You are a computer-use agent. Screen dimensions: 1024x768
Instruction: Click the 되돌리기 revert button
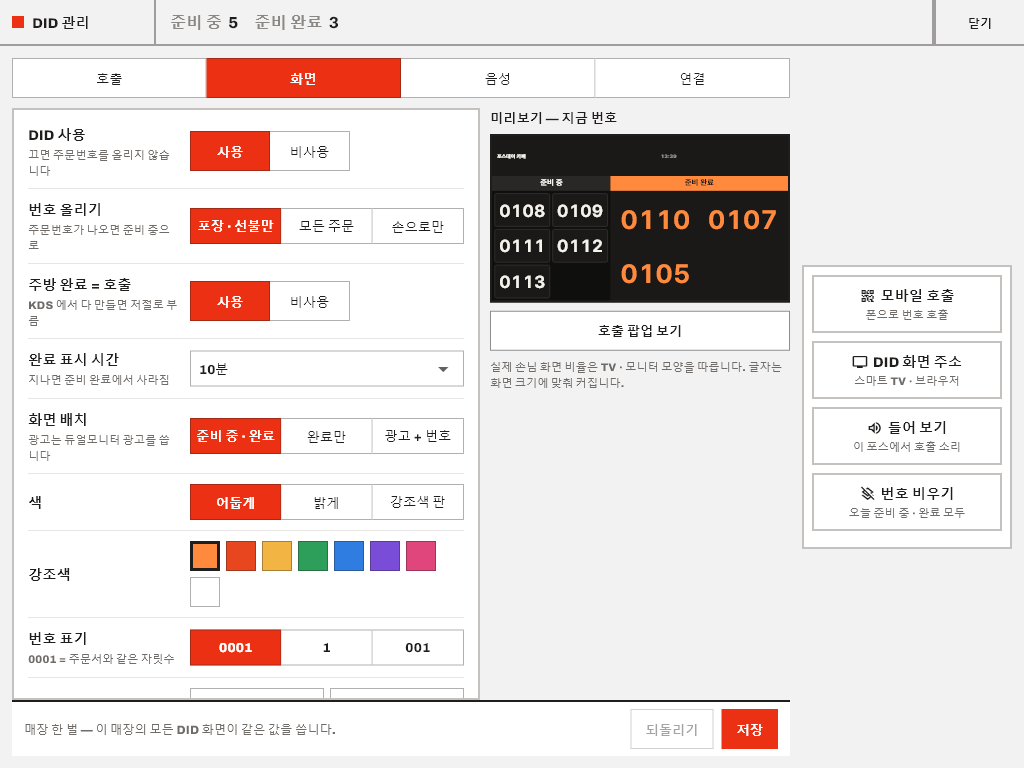[672, 729]
